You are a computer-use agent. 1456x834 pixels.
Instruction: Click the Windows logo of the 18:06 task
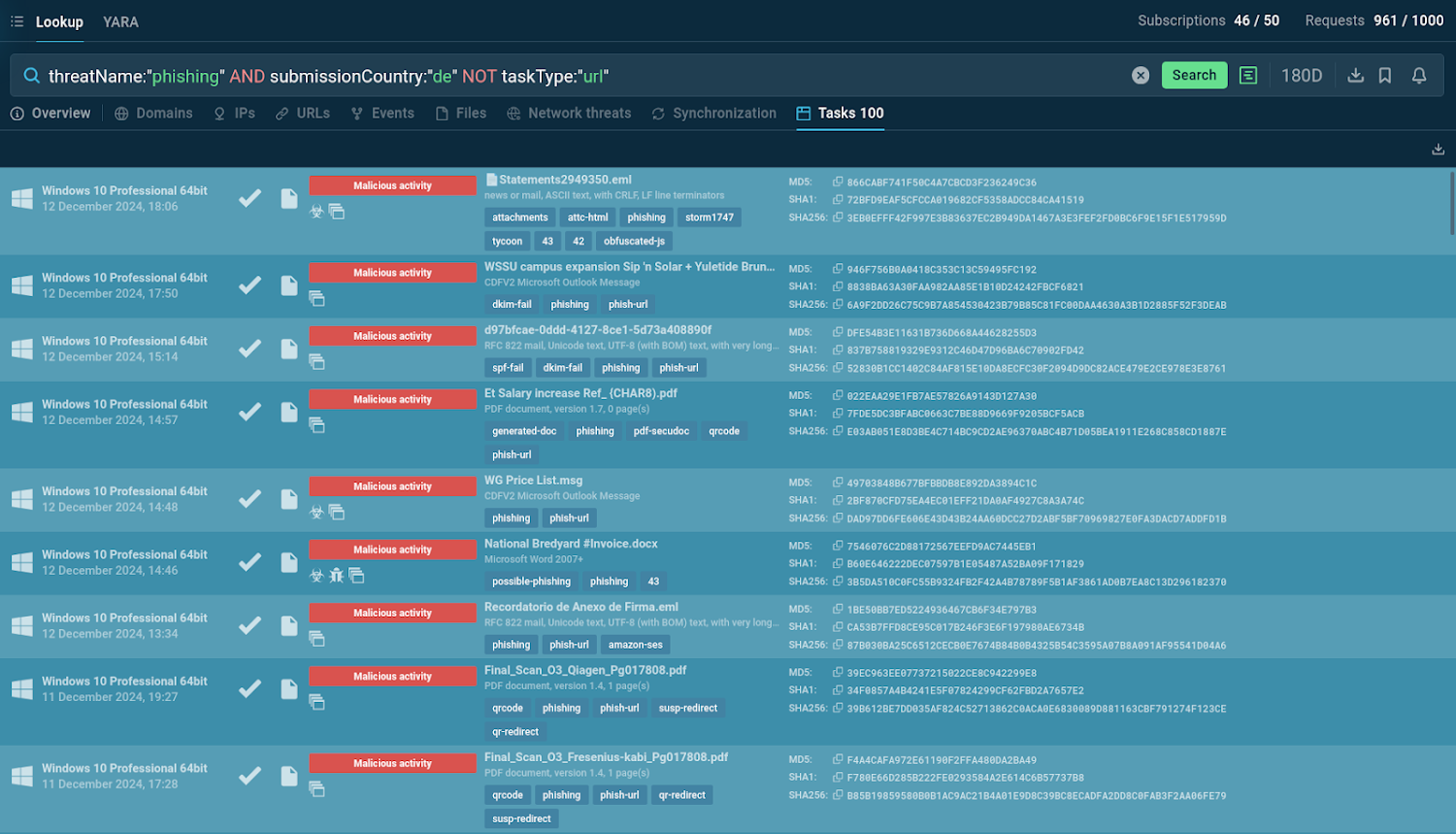pyautogui.click(x=22, y=199)
